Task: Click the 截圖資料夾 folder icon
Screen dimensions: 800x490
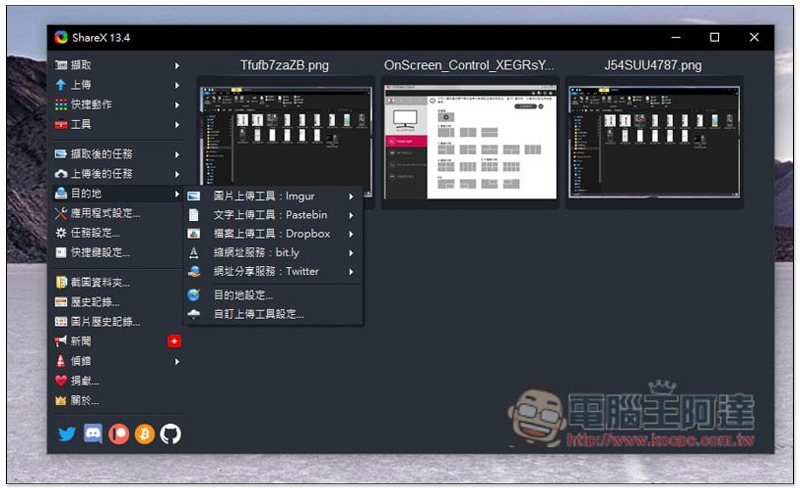Action: (x=61, y=282)
